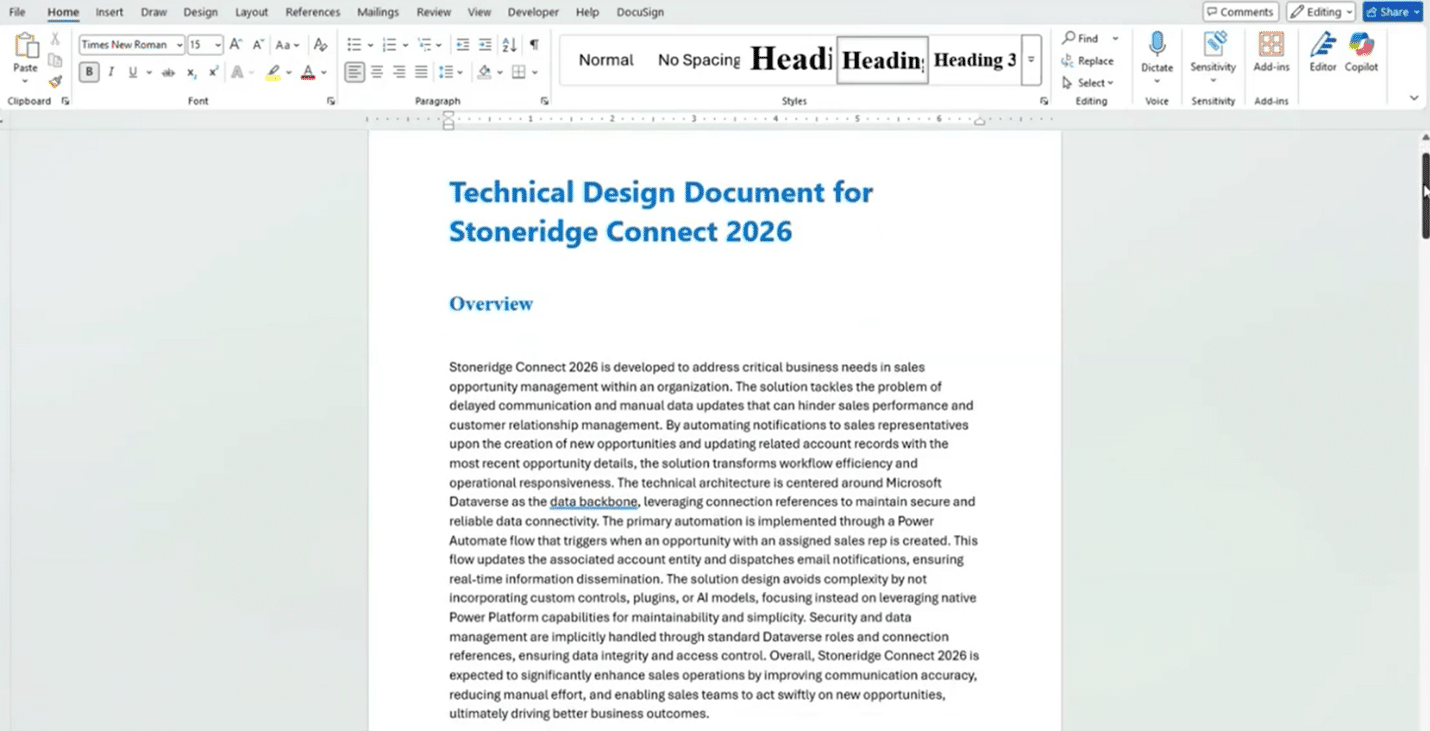1430x731 pixels.
Task: Launch the Editor proofing tool
Action: (1323, 52)
